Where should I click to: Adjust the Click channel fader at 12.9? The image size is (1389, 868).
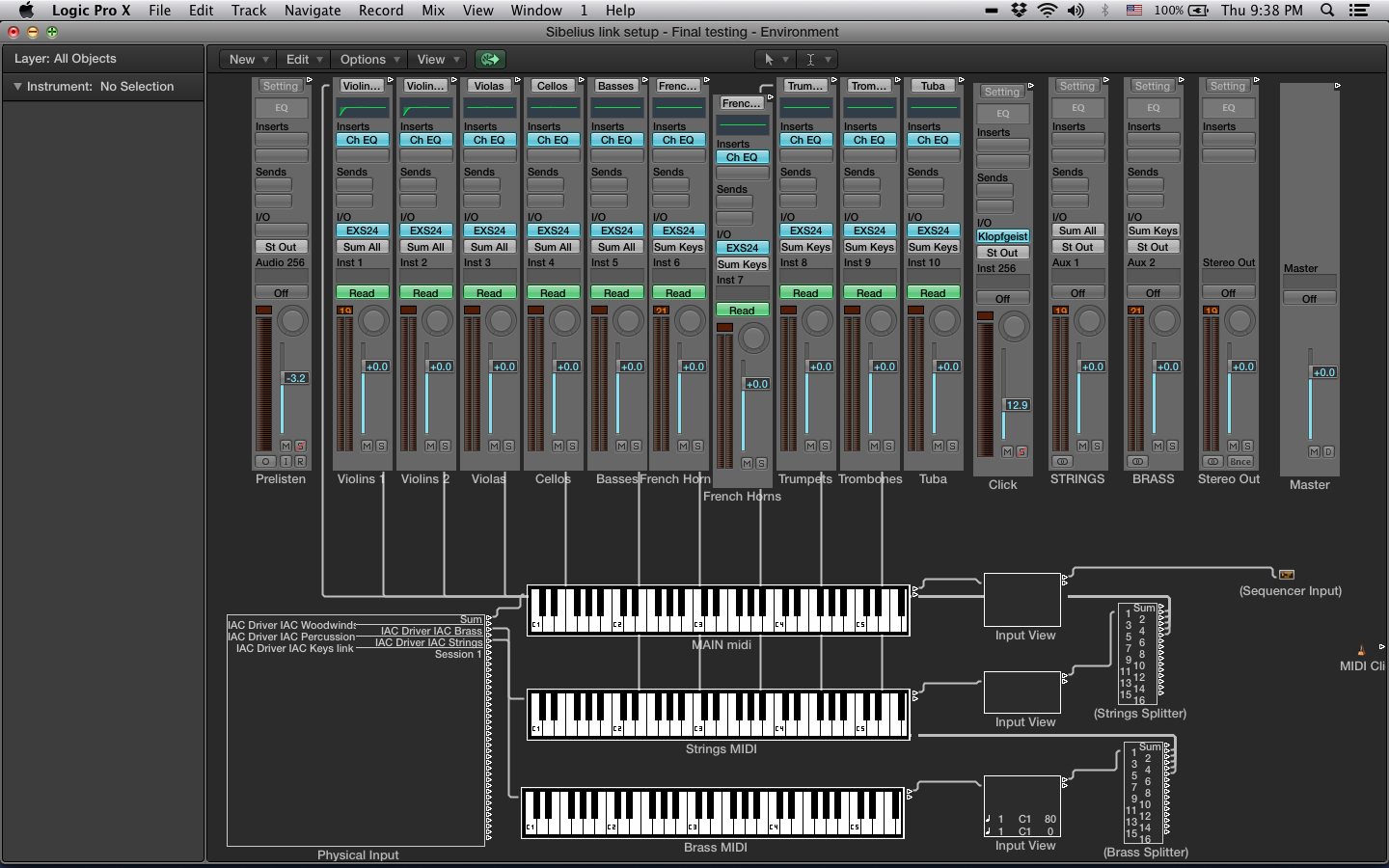pyautogui.click(x=1017, y=405)
